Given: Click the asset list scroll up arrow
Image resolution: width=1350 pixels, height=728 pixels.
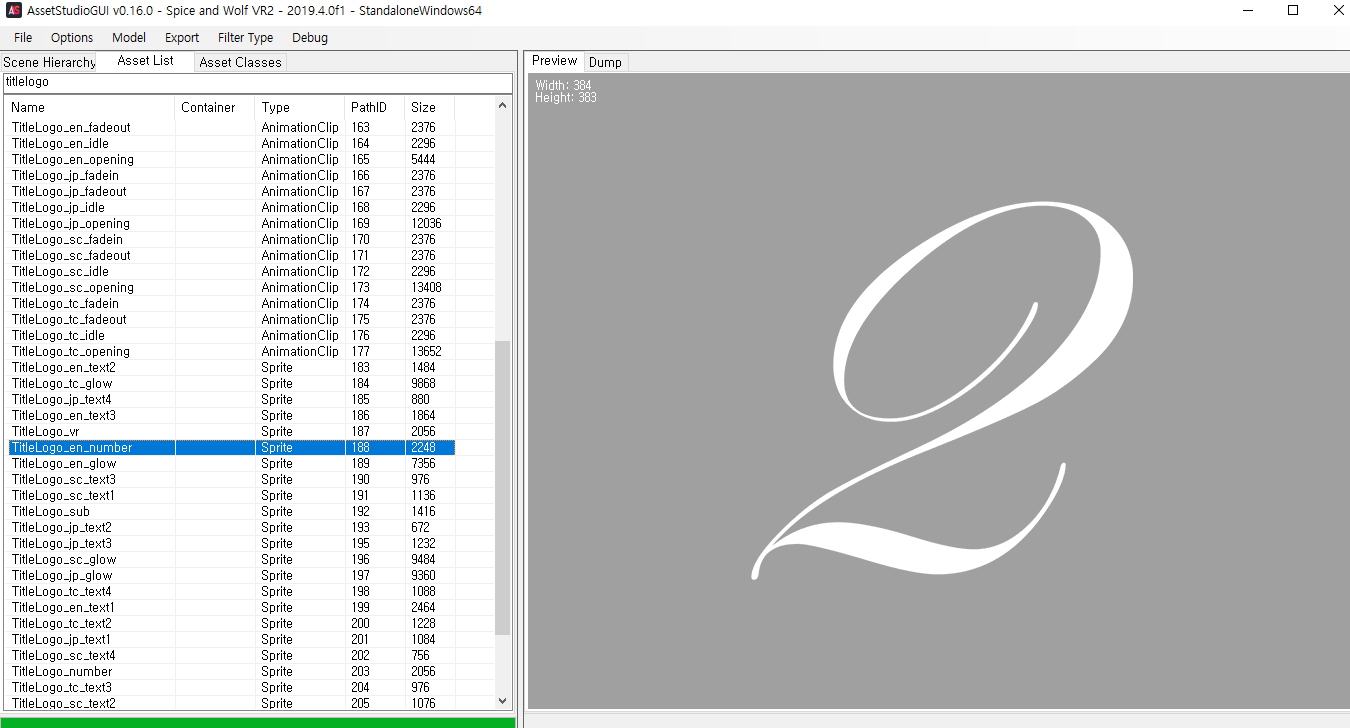Looking at the screenshot, I should point(503,105).
